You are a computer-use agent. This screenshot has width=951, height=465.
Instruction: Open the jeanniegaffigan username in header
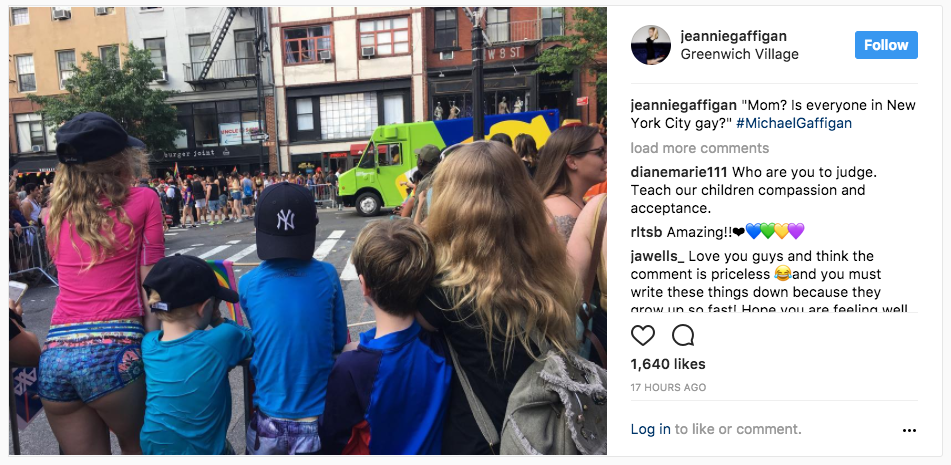(x=733, y=36)
